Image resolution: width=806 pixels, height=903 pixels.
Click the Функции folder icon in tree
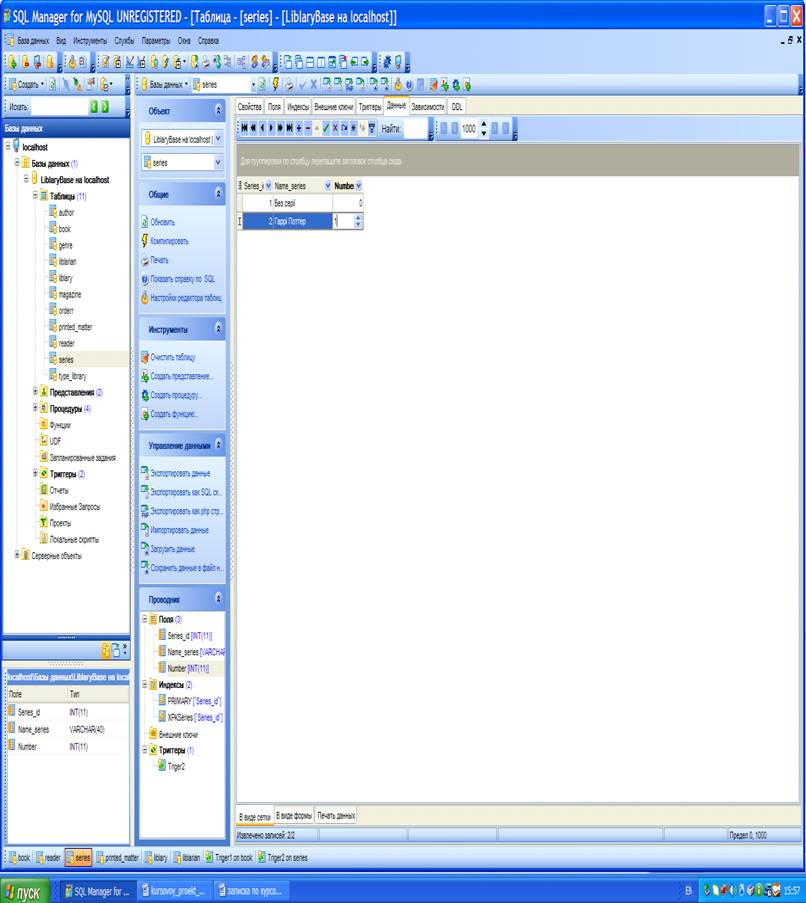44,424
